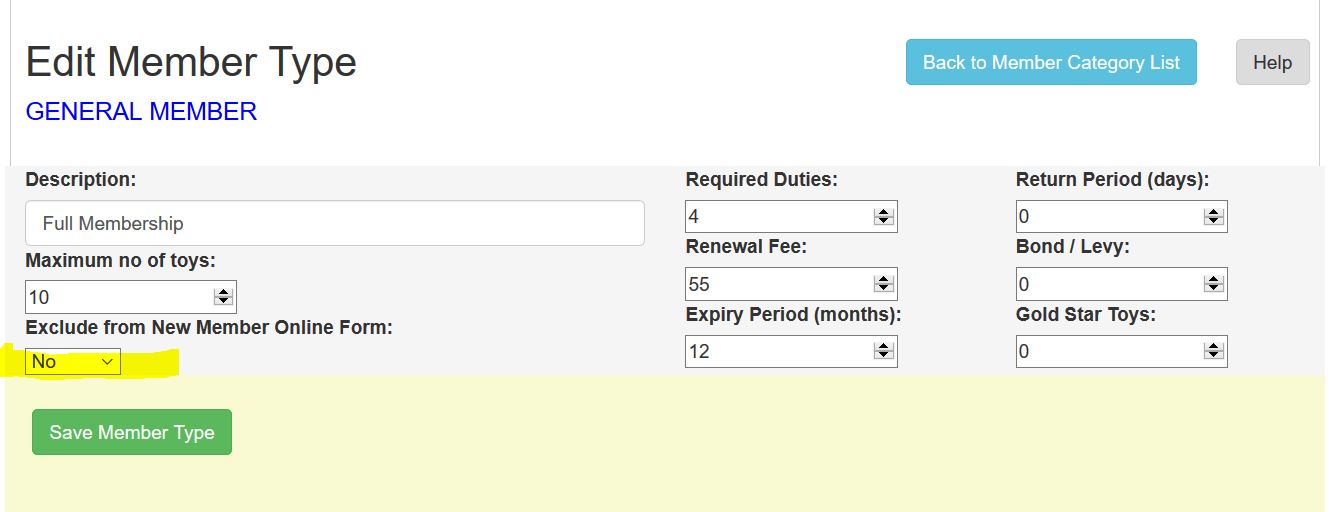The height and width of the screenshot is (512, 1336).
Task: Raise the Renewal Fee using its spinner
Action: [884, 280]
